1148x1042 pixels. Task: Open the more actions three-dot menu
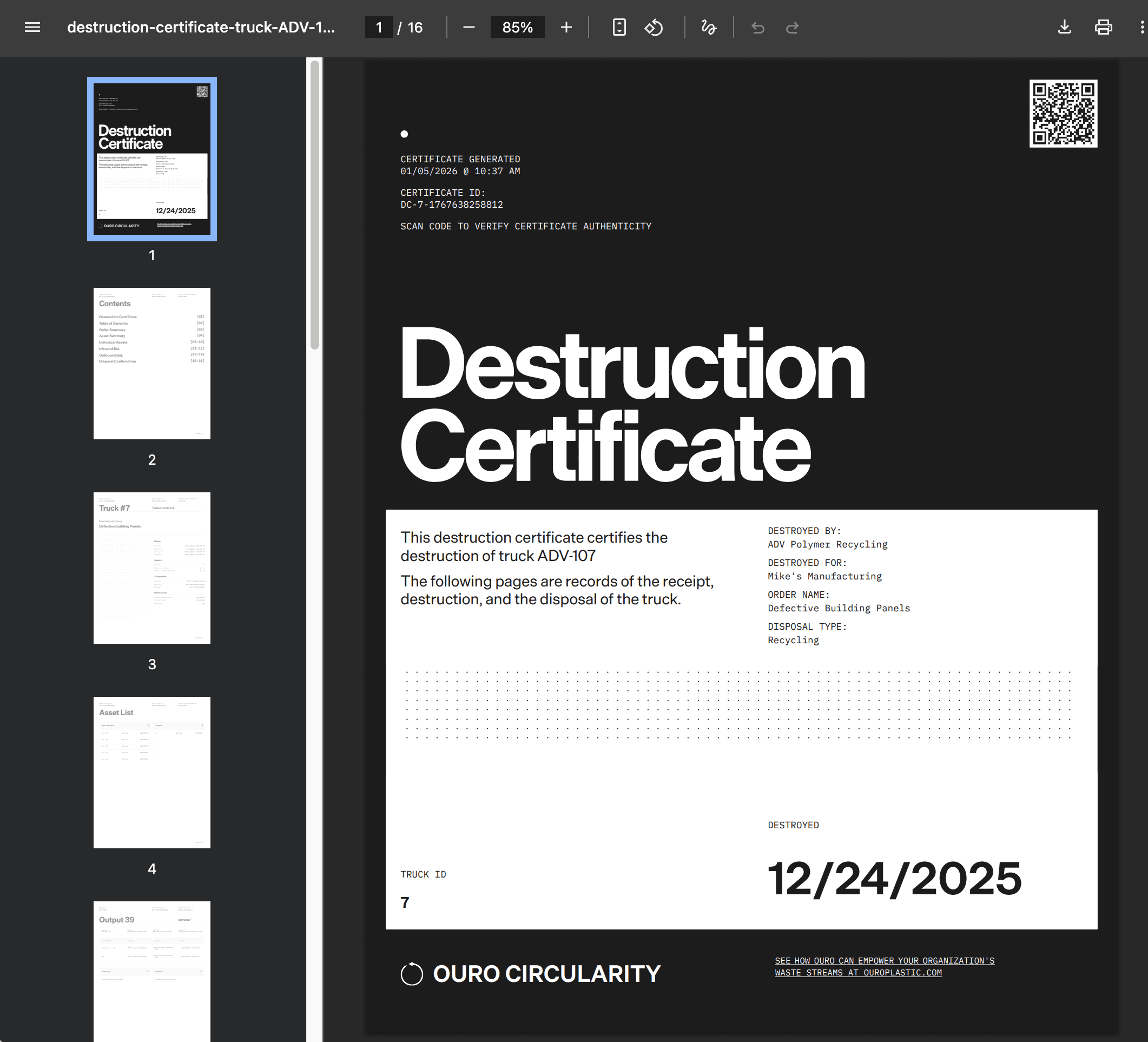pyautogui.click(x=1142, y=28)
